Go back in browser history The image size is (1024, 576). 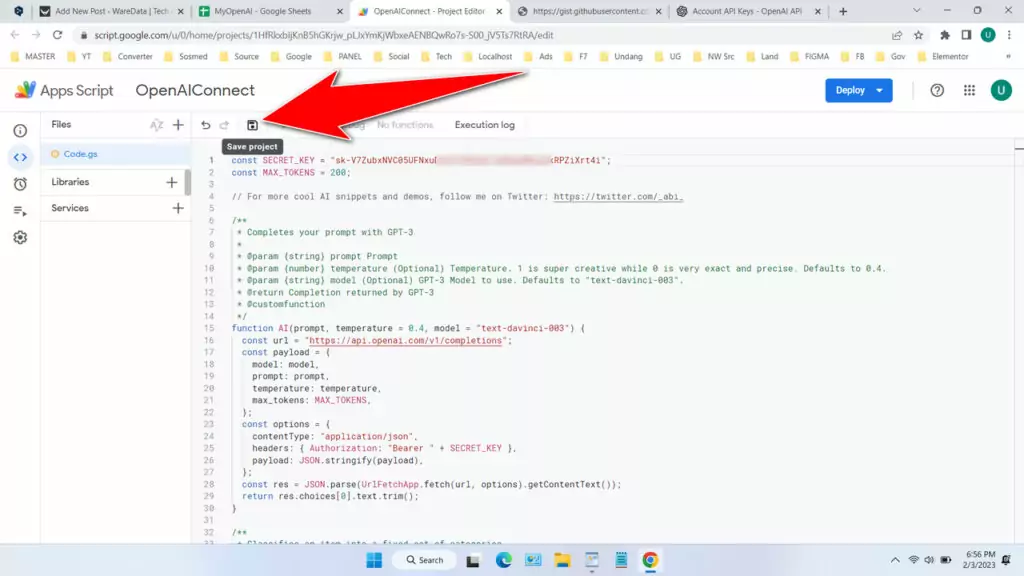pyautogui.click(x=15, y=35)
